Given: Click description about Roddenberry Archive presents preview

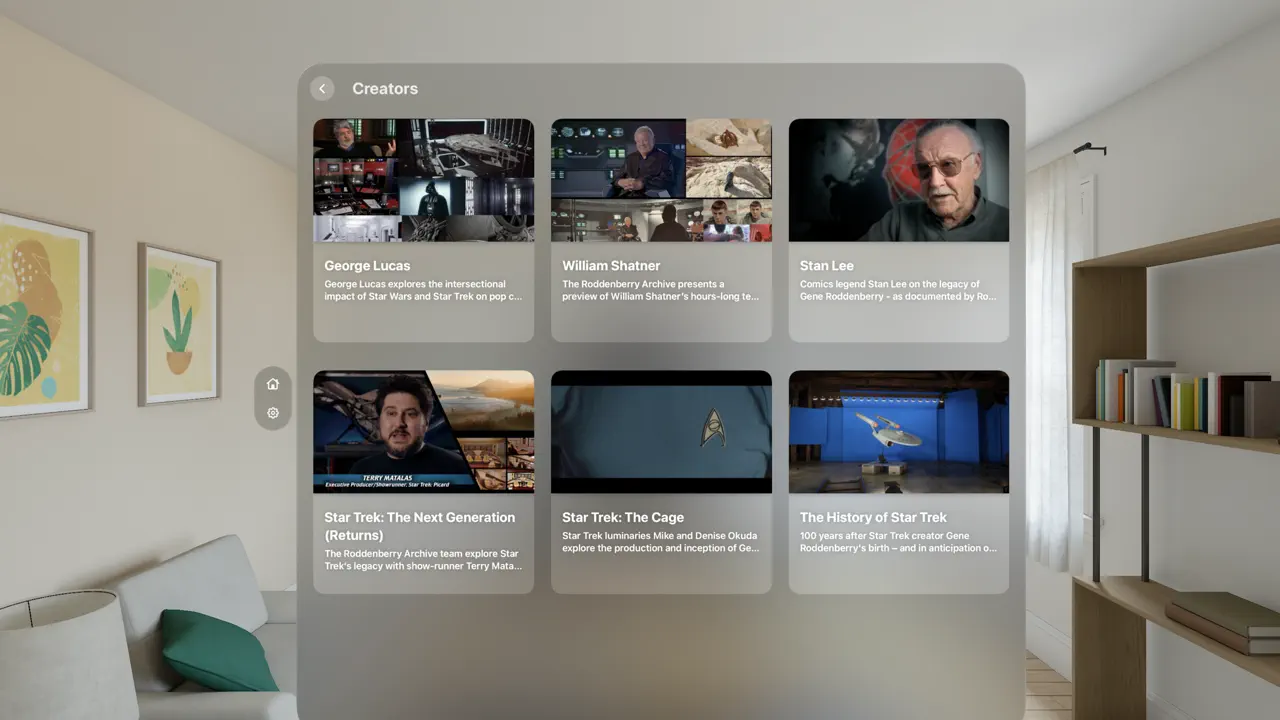Looking at the screenshot, I should point(661,290).
